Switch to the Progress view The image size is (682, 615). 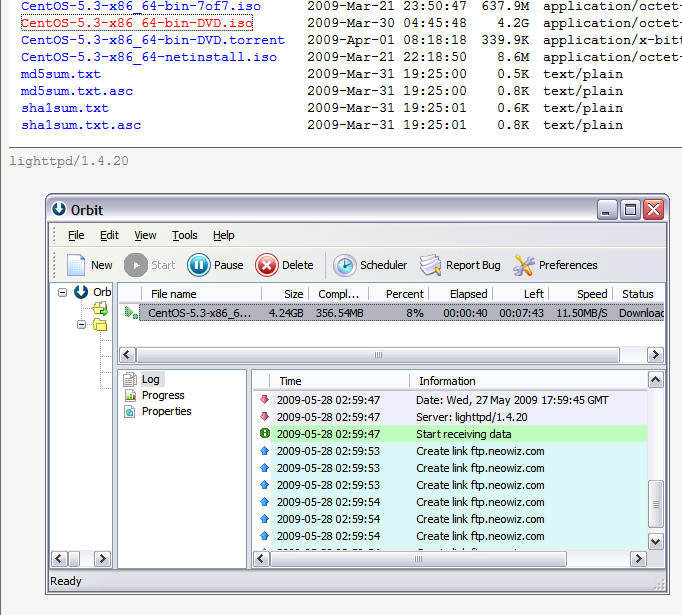coord(163,395)
